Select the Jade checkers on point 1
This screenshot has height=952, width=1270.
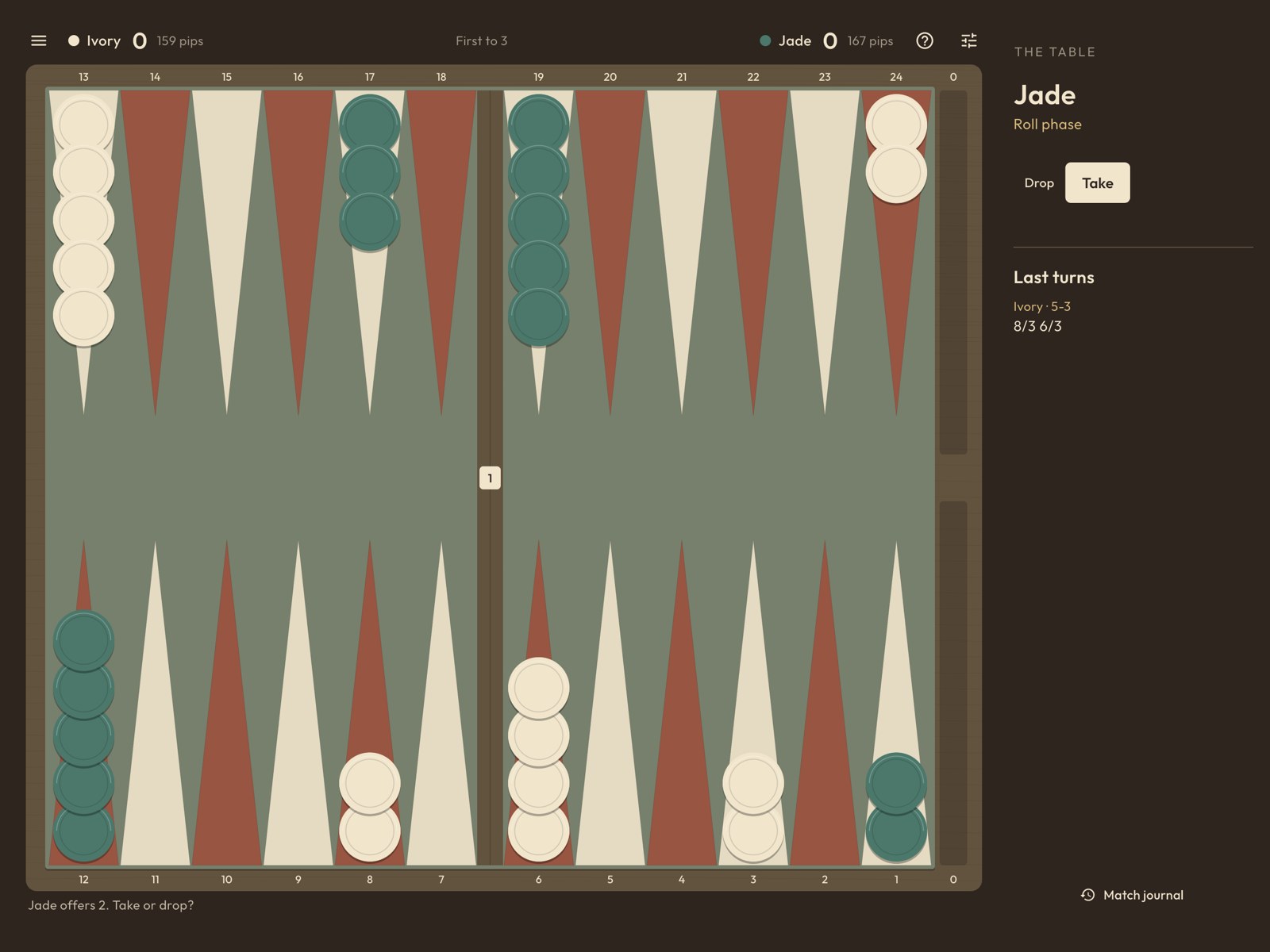[x=896, y=808]
